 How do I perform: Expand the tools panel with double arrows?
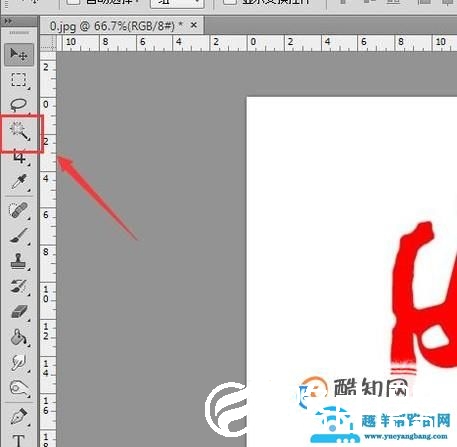click(8, 21)
